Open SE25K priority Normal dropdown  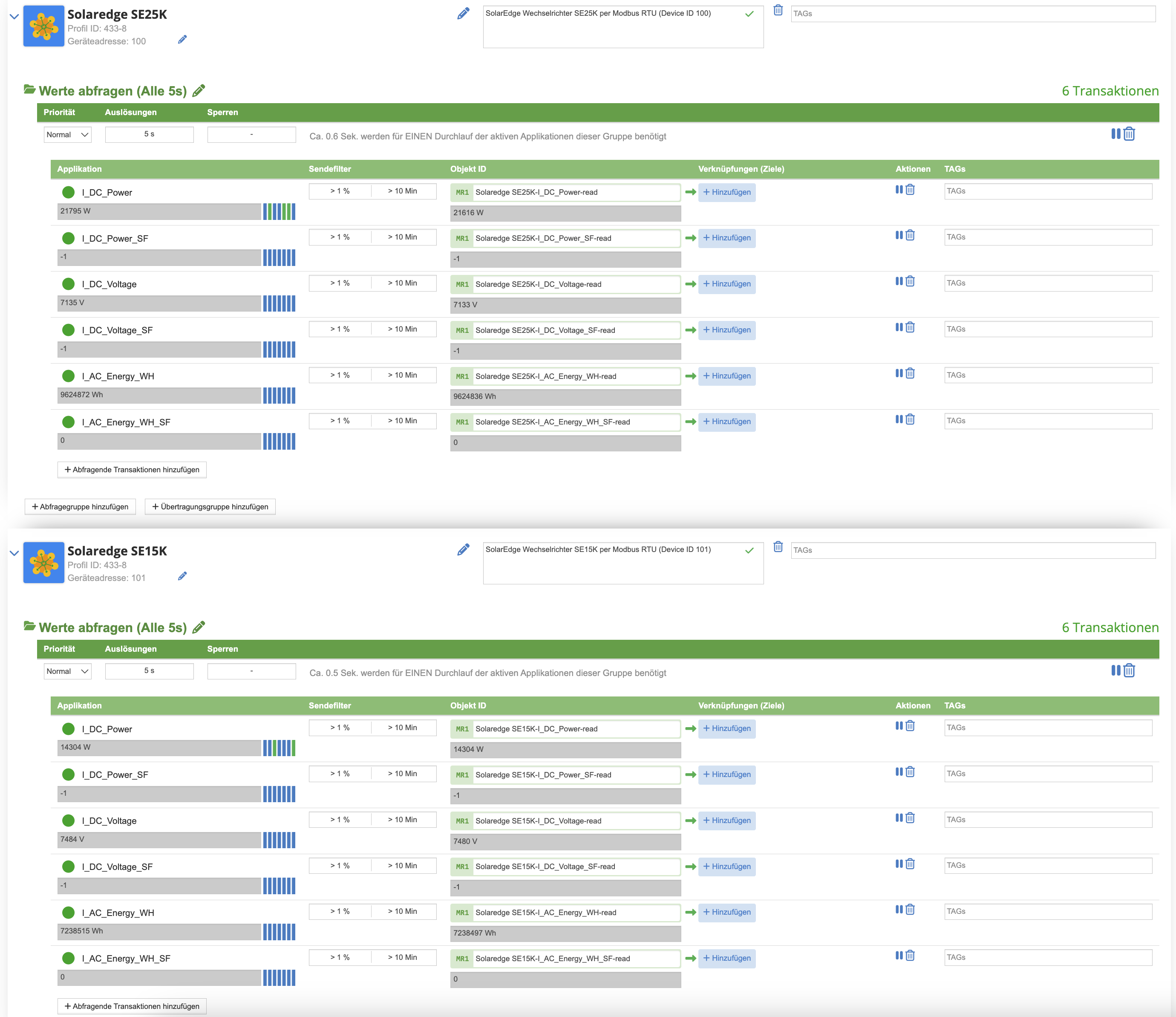click(x=67, y=135)
